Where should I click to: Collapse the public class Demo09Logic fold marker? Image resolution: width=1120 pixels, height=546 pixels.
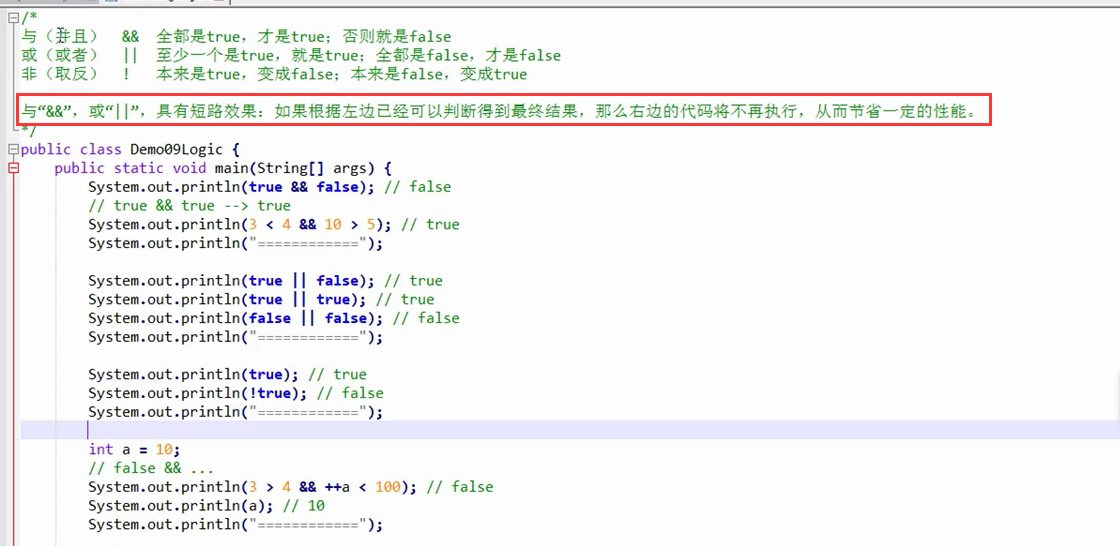pyautogui.click(x=14, y=149)
